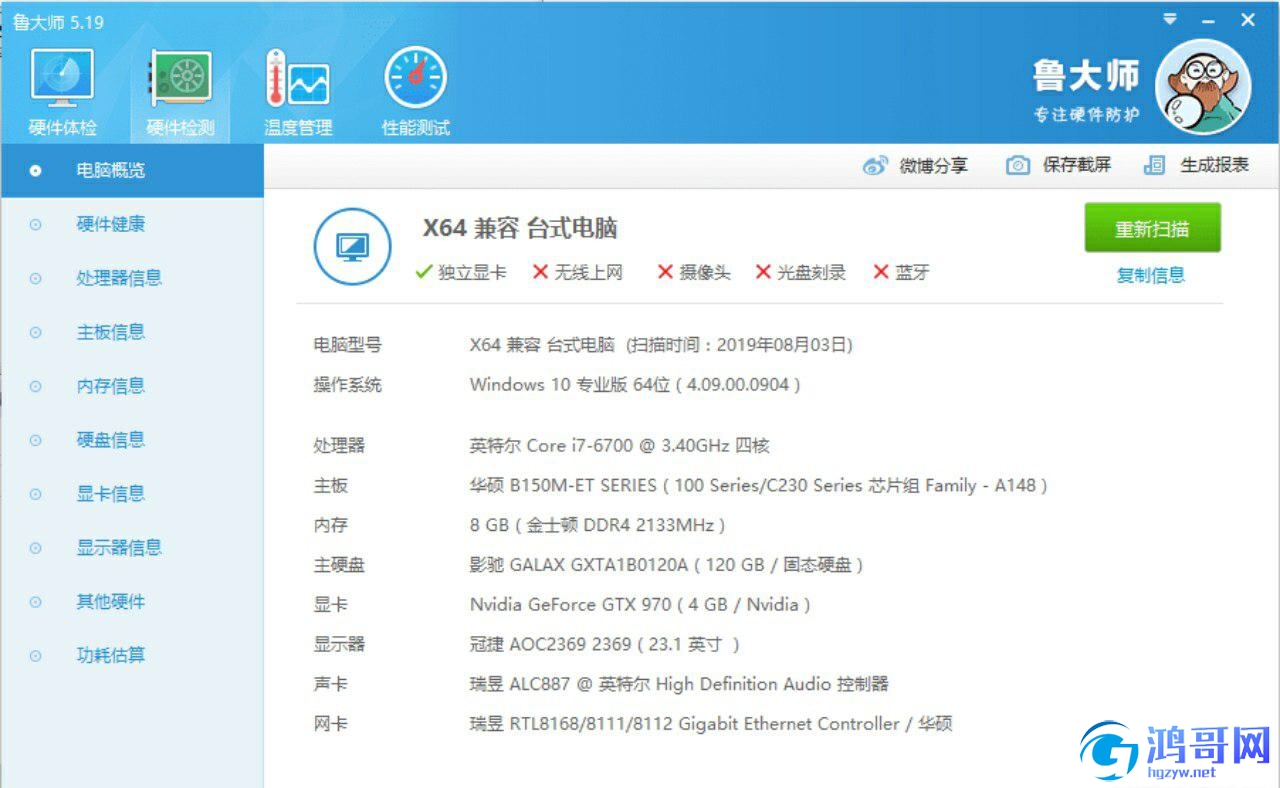This screenshot has width=1280, height=788.
Task: Select the 硬件检测 hardware detection icon
Action: [180, 92]
